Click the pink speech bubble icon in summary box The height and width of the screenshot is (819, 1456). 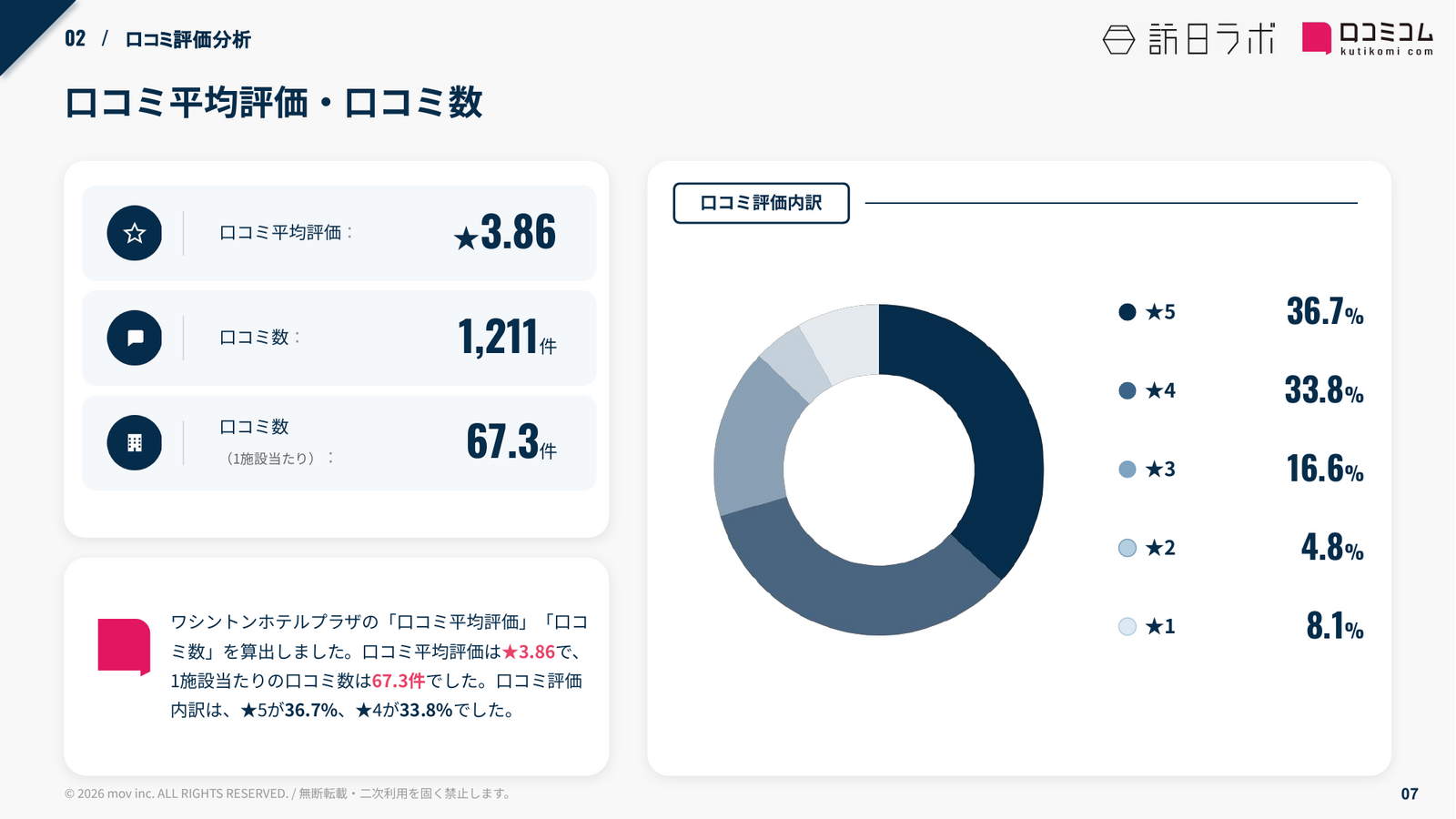point(124,647)
